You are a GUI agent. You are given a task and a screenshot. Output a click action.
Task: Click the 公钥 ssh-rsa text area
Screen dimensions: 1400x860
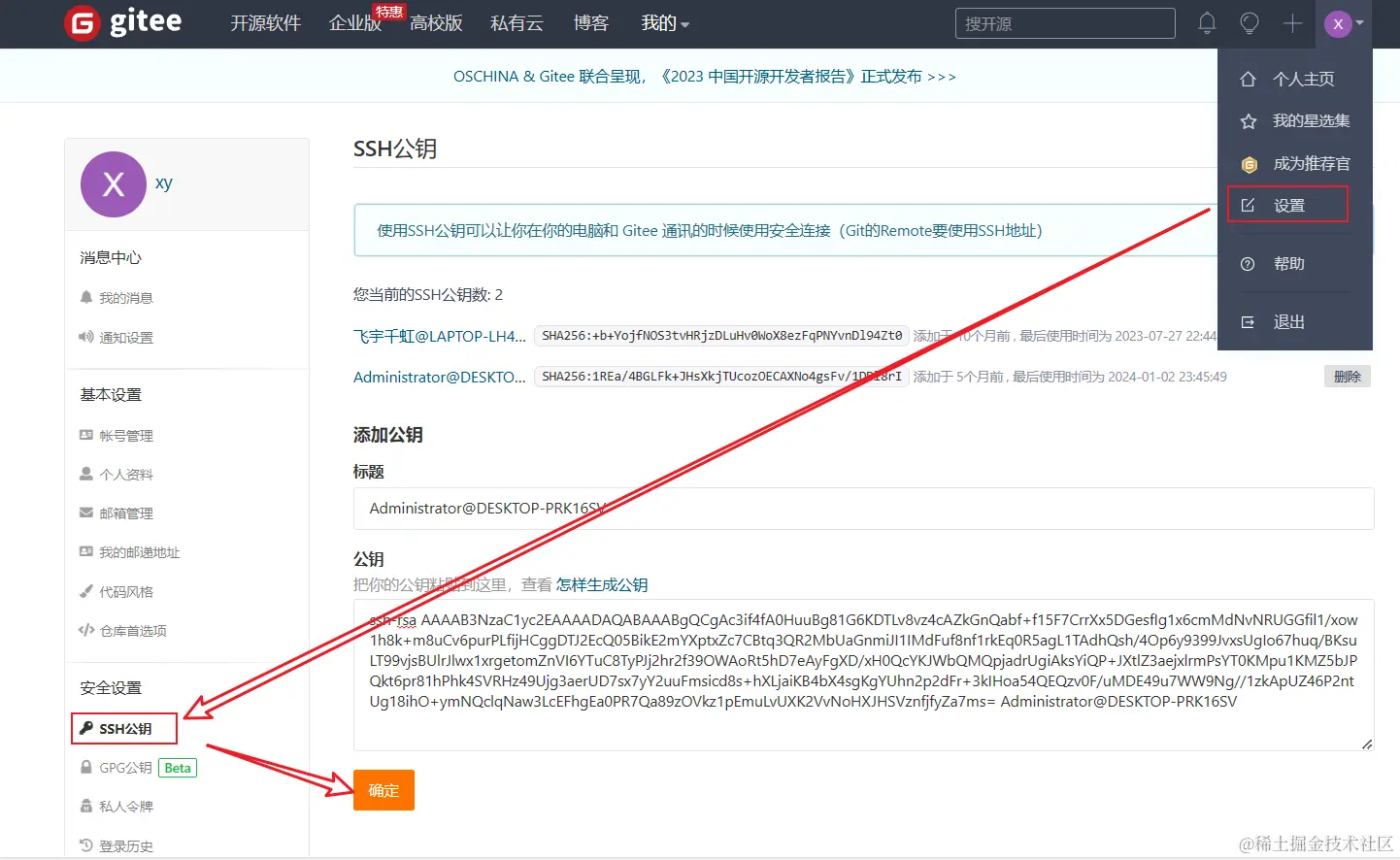(x=864, y=675)
